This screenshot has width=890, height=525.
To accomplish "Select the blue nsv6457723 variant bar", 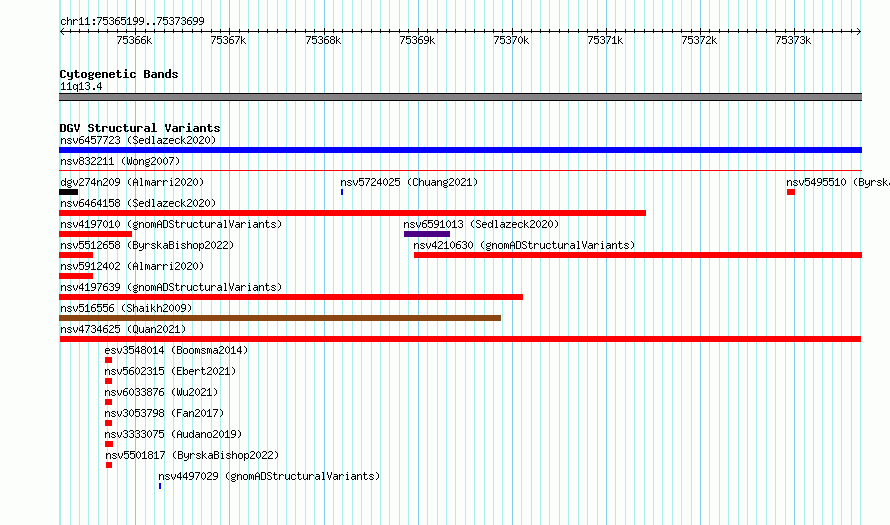I will point(460,150).
